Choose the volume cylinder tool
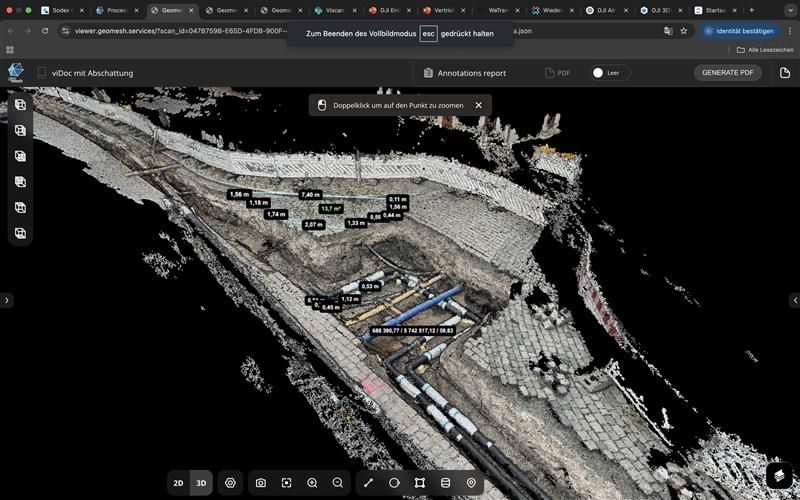Image resolution: width=800 pixels, height=500 pixels. 446,483
